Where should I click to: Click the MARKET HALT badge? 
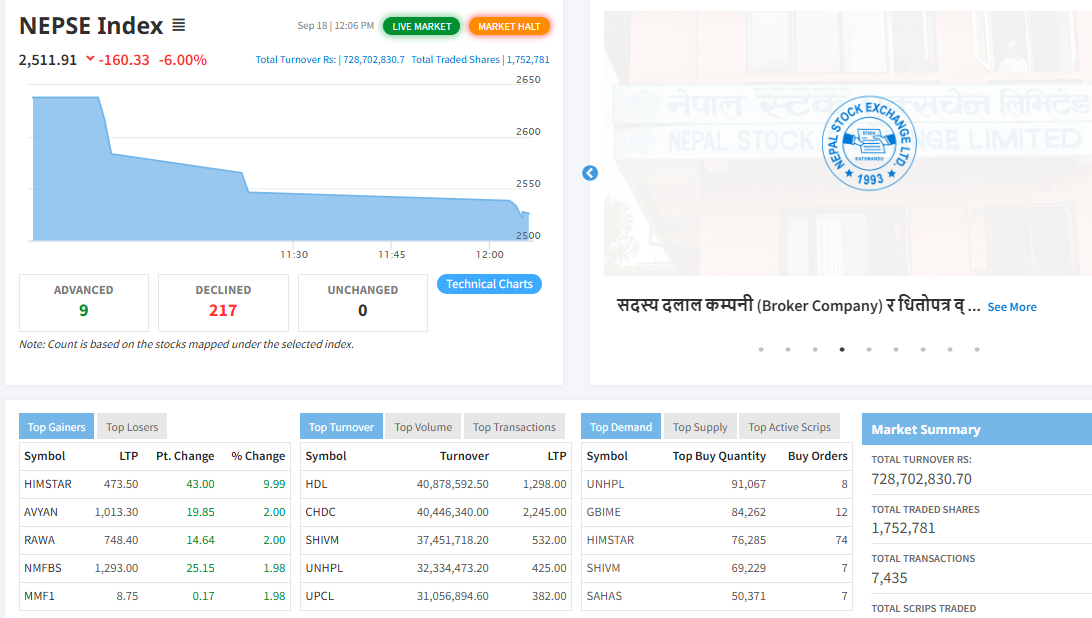(509, 26)
